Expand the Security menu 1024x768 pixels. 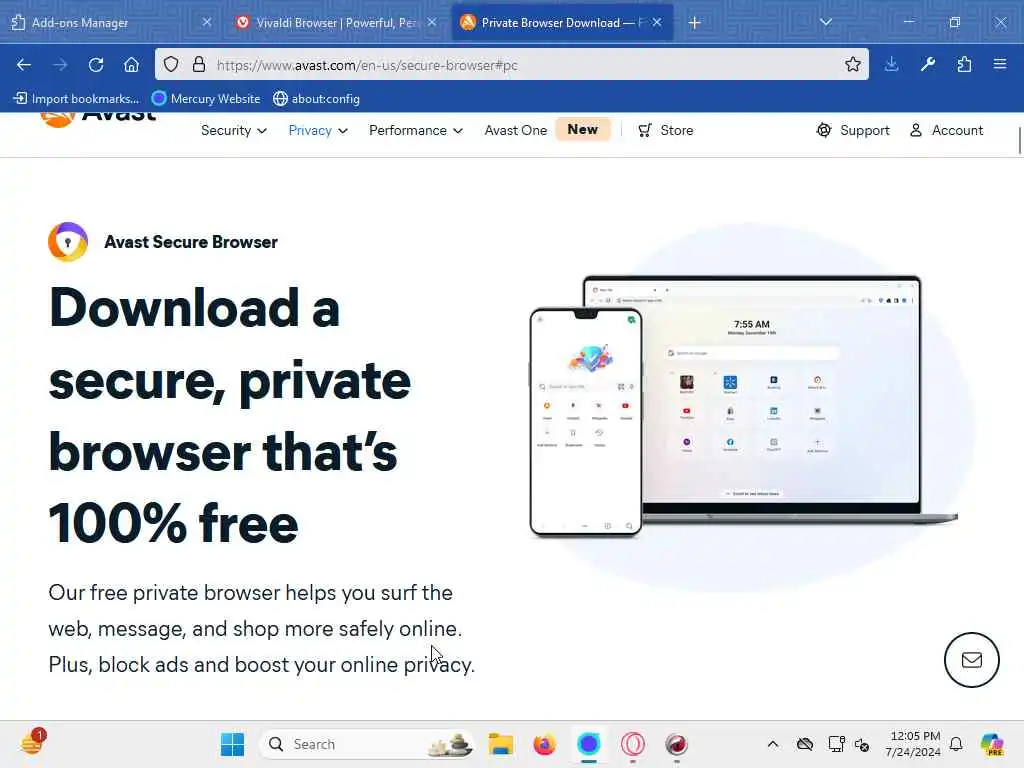tap(234, 130)
